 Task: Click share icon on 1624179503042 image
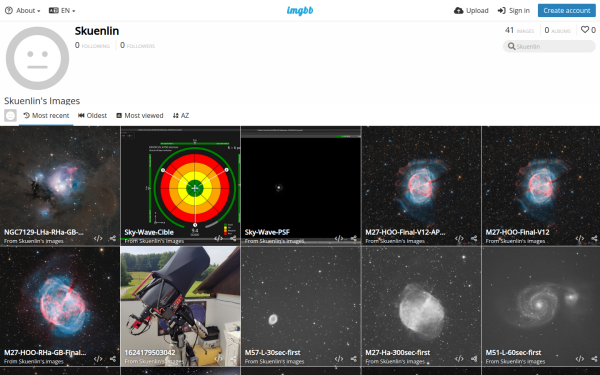233,359
